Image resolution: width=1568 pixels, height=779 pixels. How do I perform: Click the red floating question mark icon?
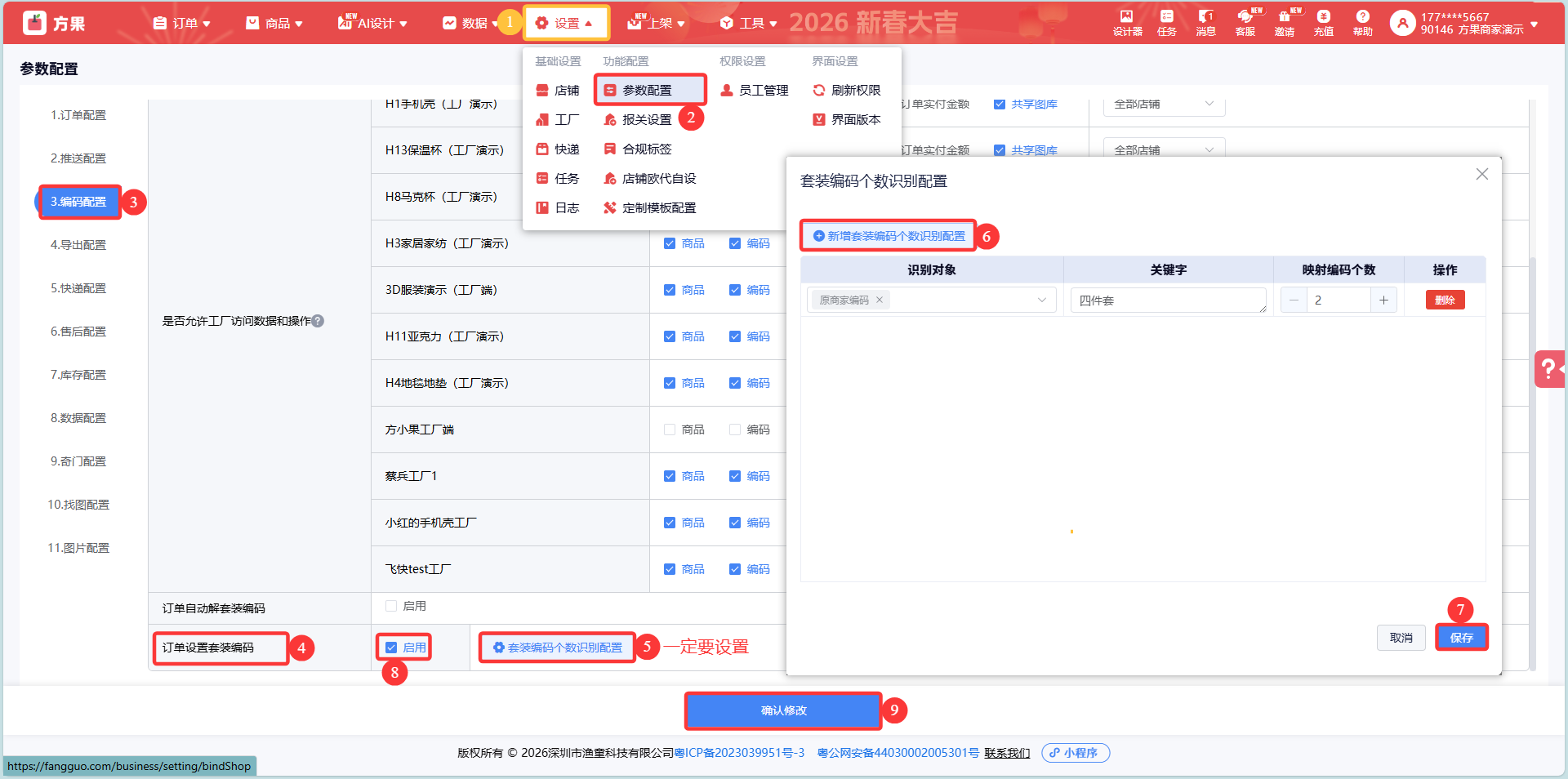1549,369
